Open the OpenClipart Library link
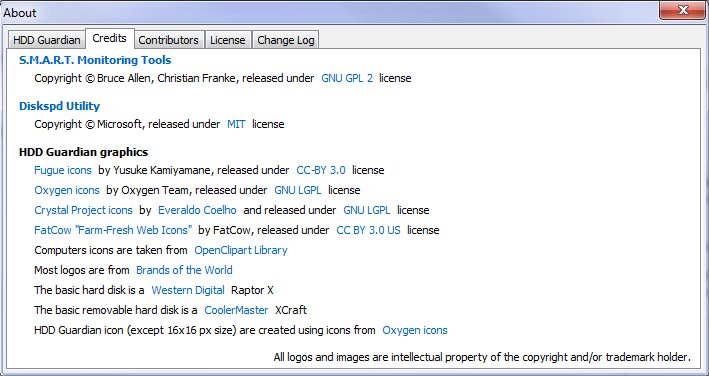 241,250
